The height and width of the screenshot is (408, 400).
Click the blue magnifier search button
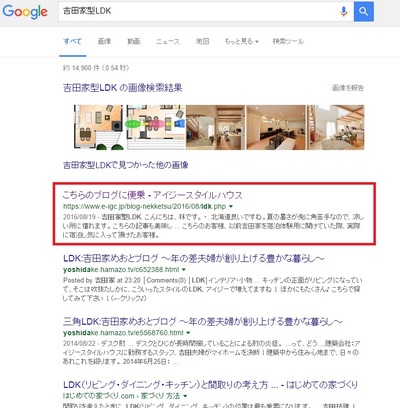tap(363, 12)
